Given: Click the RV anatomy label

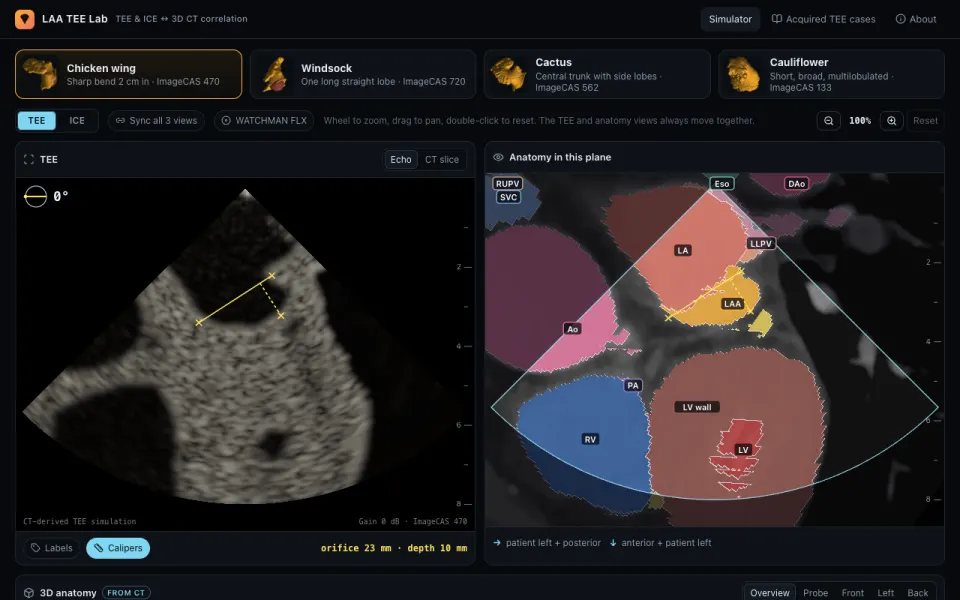Looking at the screenshot, I should pyautogui.click(x=590, y=440).
